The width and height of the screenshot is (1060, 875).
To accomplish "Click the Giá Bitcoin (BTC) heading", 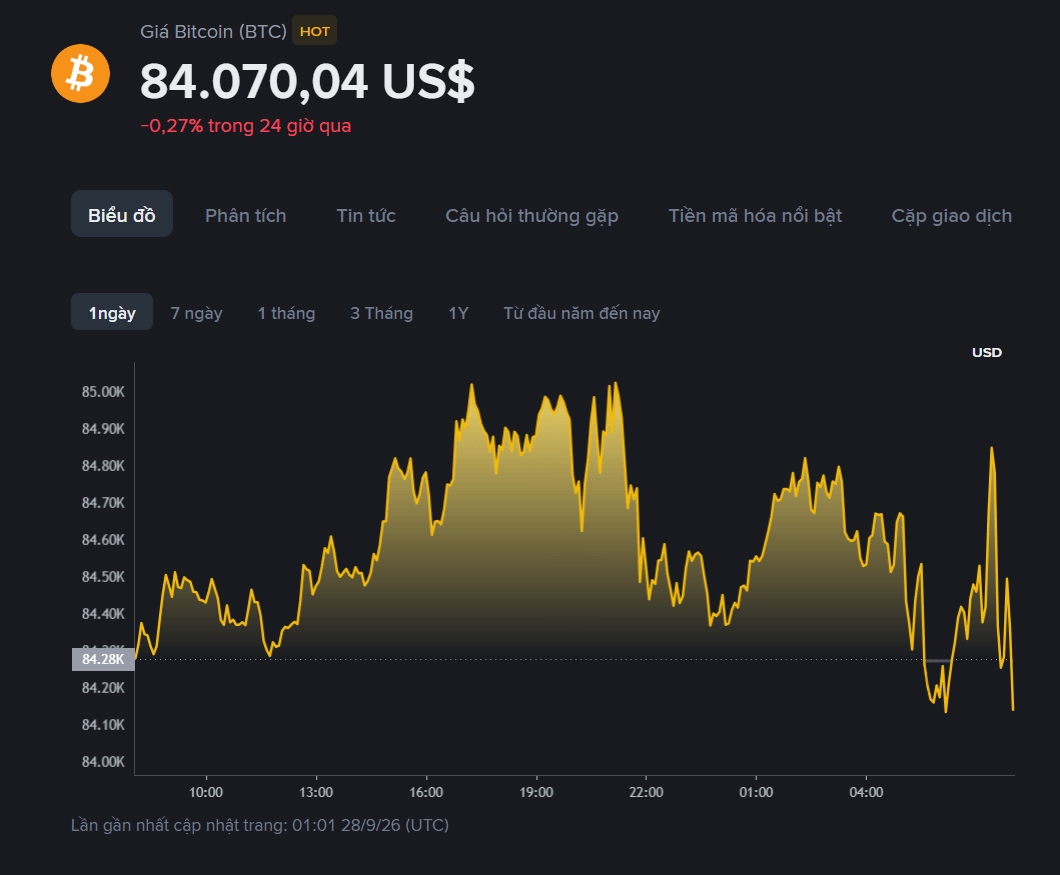I will click(x=213, y=32).
